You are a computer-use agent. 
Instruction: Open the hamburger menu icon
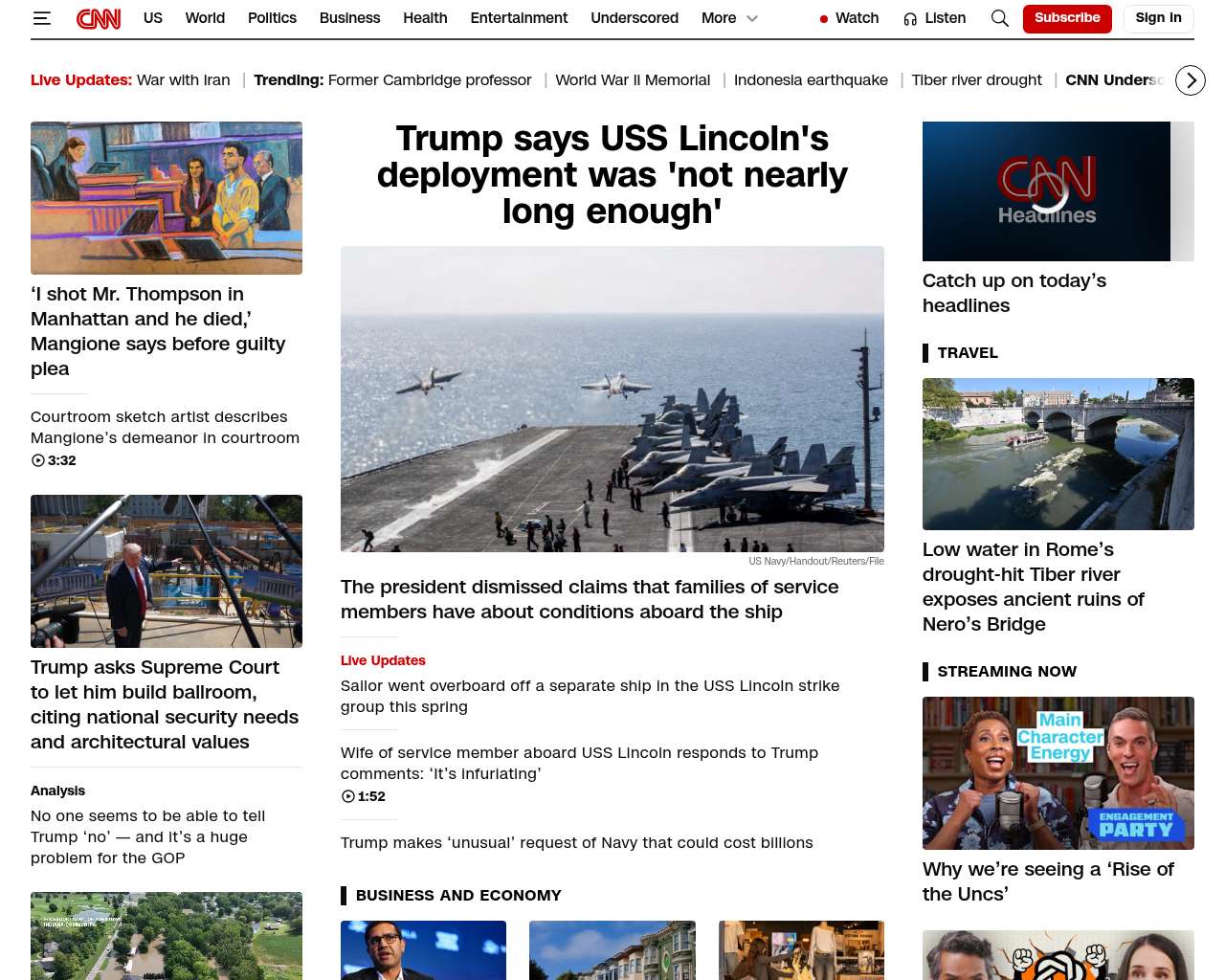coord(42,18)
